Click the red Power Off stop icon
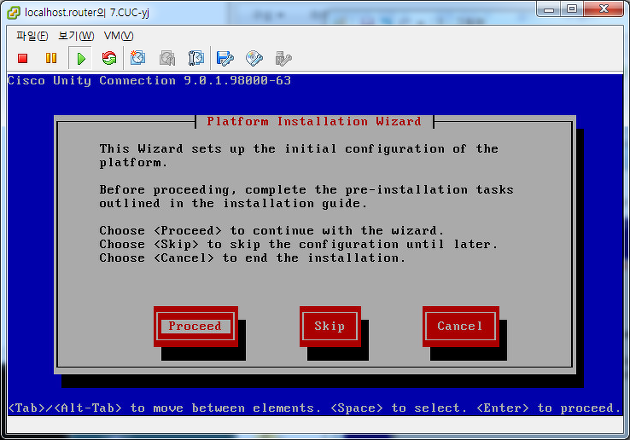 click(x=23, y=59)
